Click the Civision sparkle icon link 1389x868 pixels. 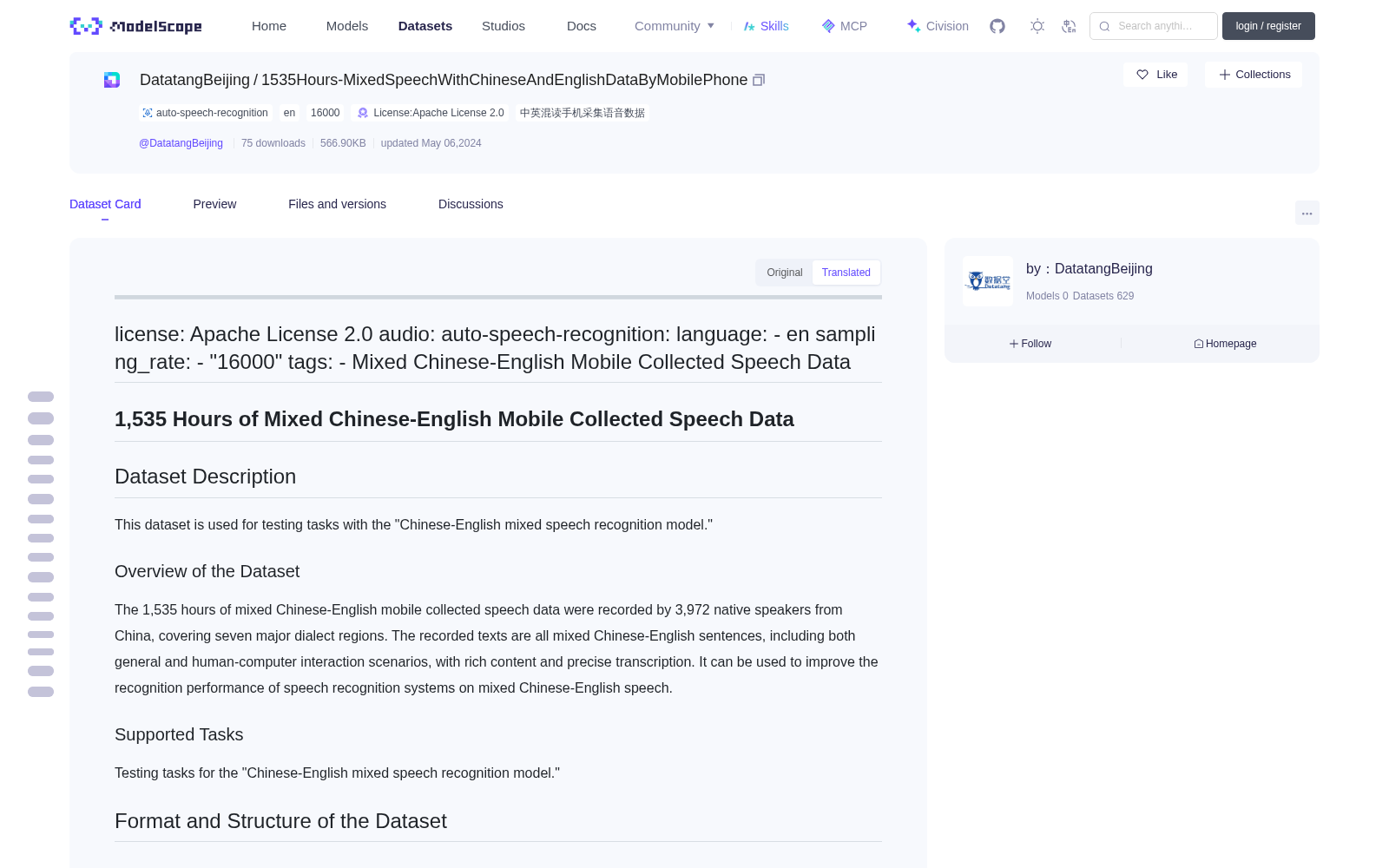coord(913,26)
